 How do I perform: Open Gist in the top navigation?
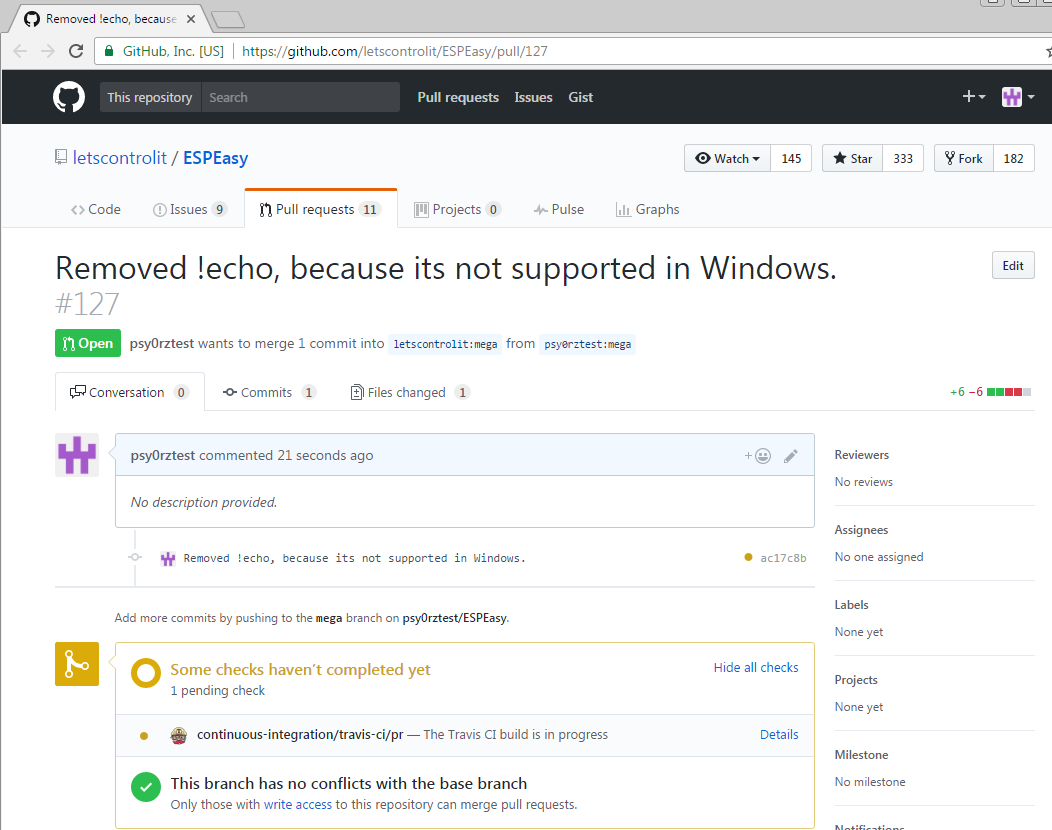[580, 97]
